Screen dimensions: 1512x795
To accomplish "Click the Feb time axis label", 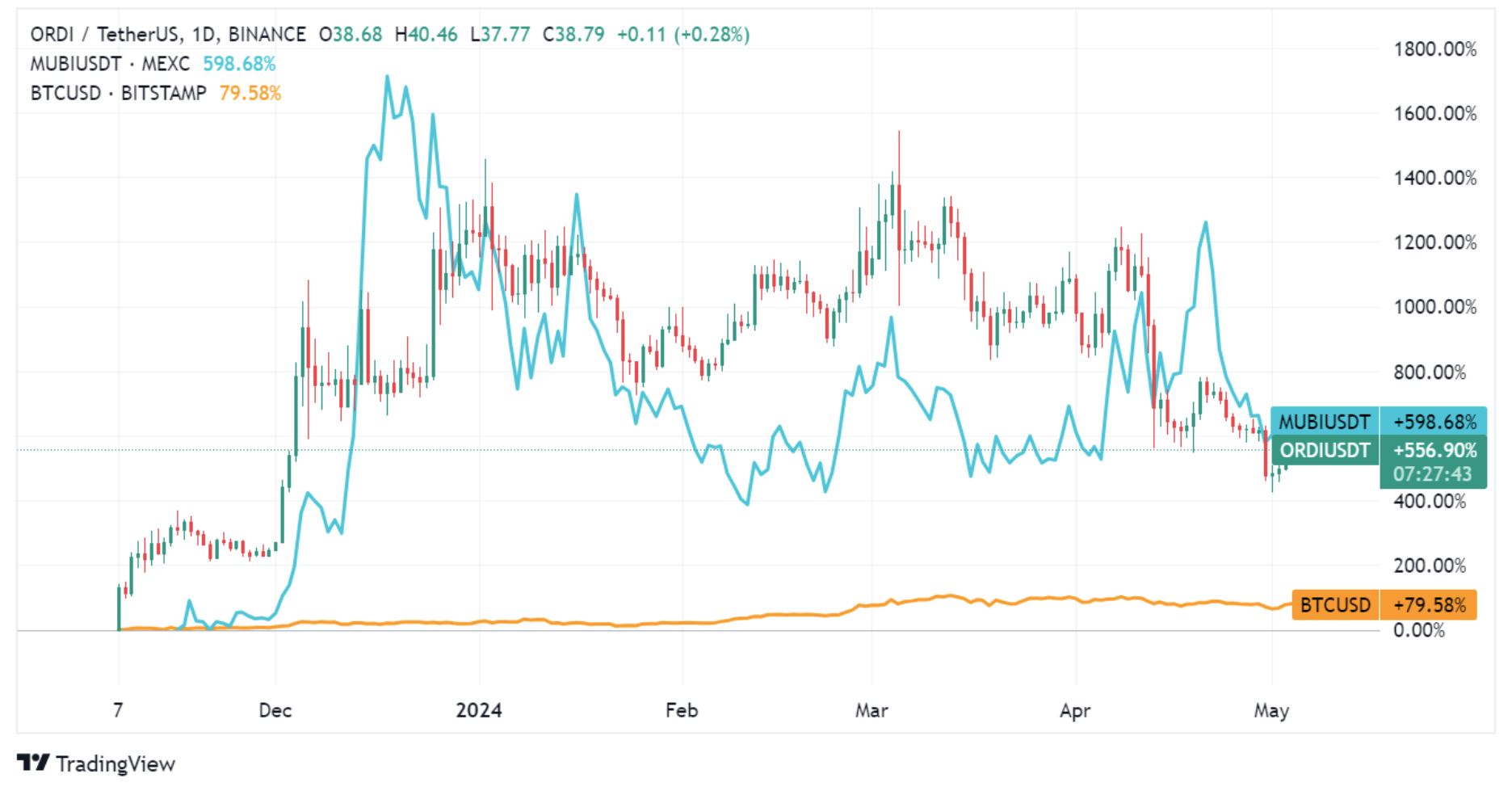I will 682,710.
